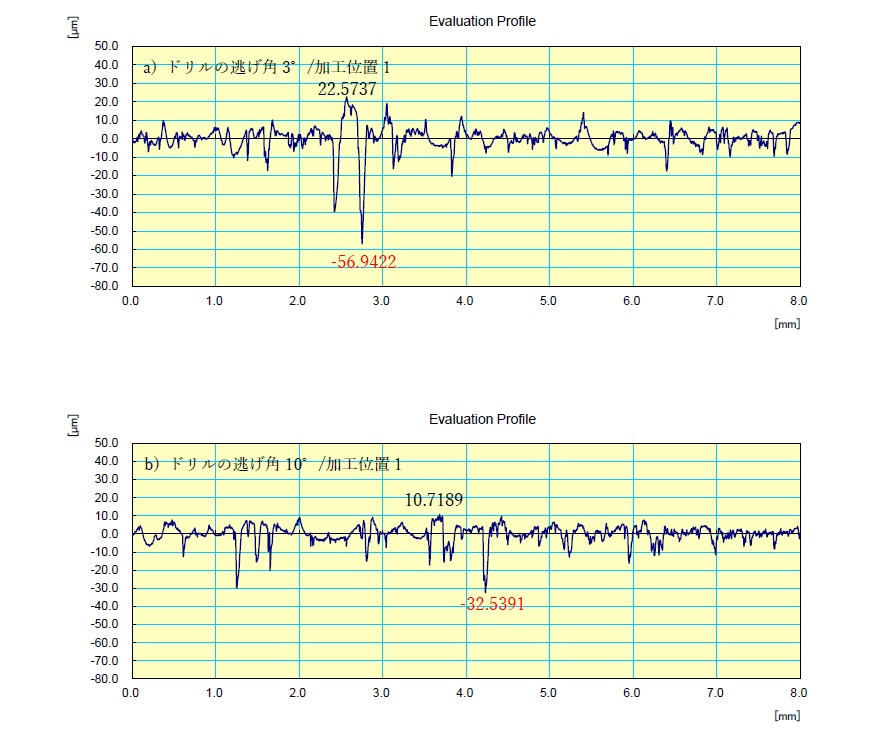Click the deepest valley tip in the bottom profile
The image size is (874, 738).
tap(485, 591)
